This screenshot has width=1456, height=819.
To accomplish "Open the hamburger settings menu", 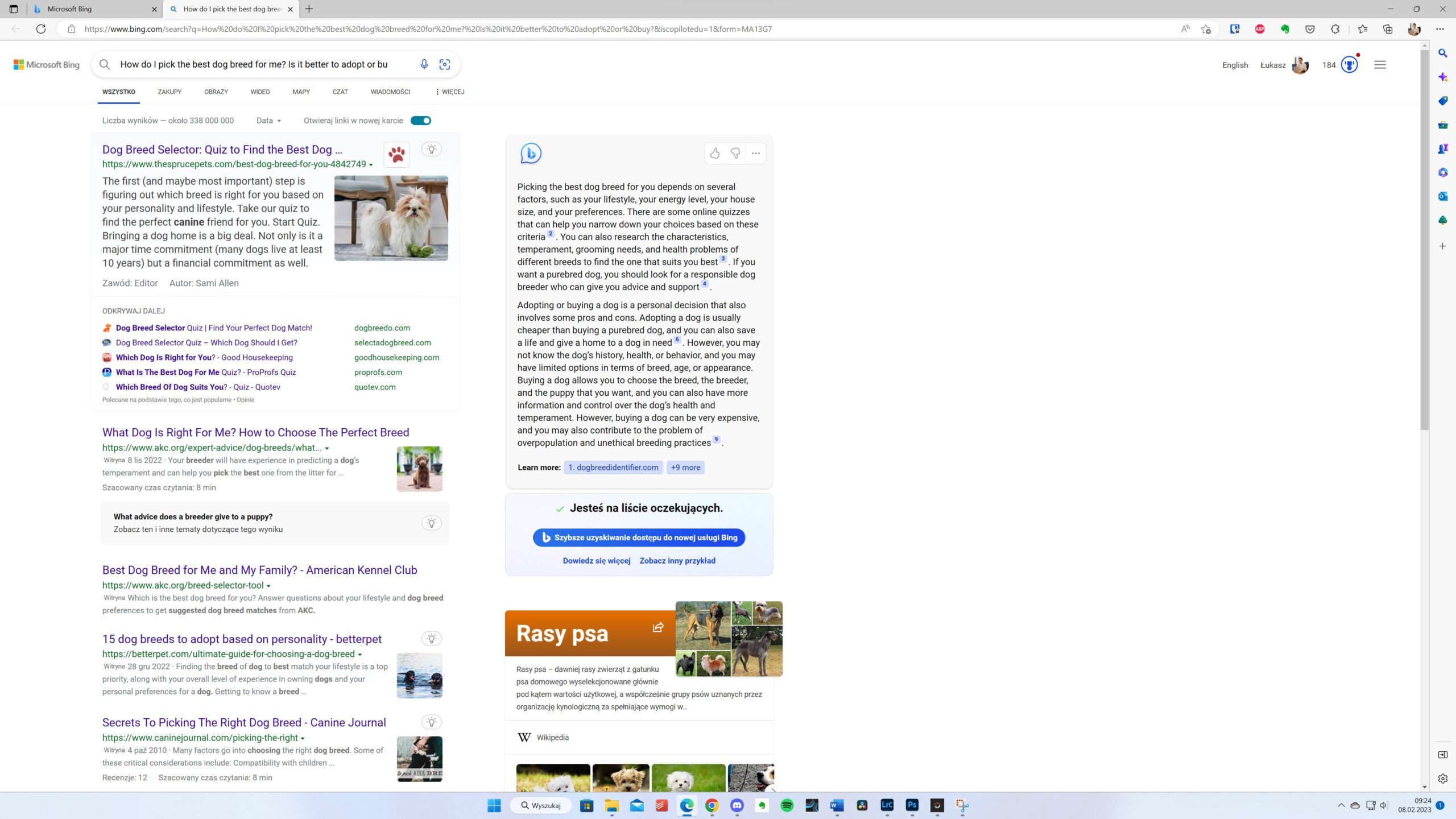I will [x=1380, y=65].
